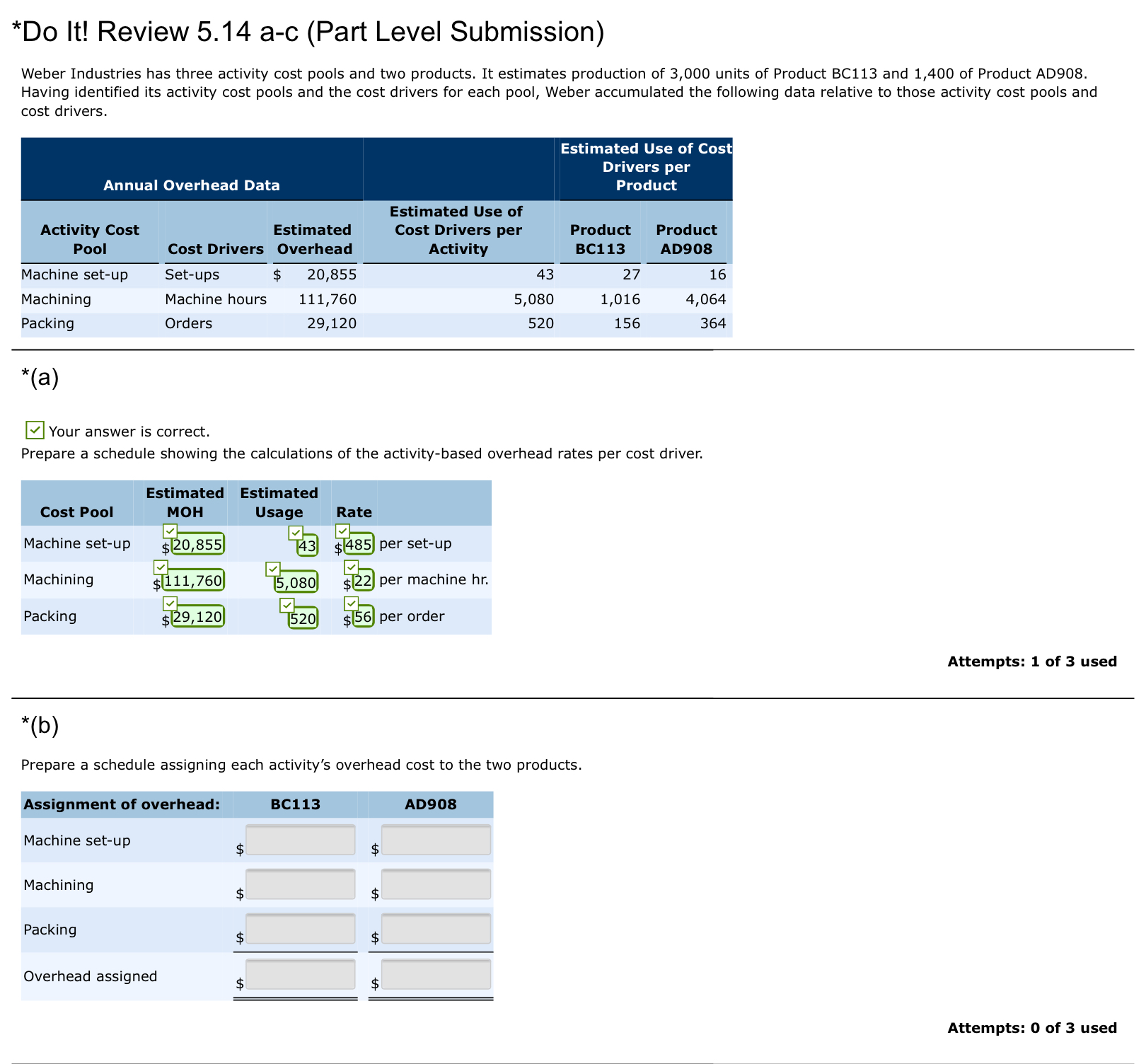Click the BC113 Packing input field
Screen dimensions: 1146x1064
(301, 929)
